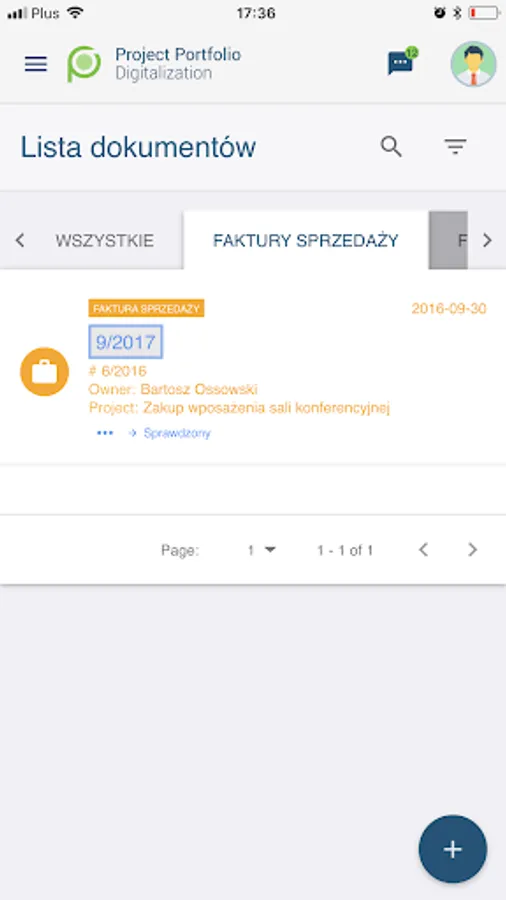Switch to the WSZYSTKIE tab
This screenshot has height=900, width=506.
[x=104, y=240]
